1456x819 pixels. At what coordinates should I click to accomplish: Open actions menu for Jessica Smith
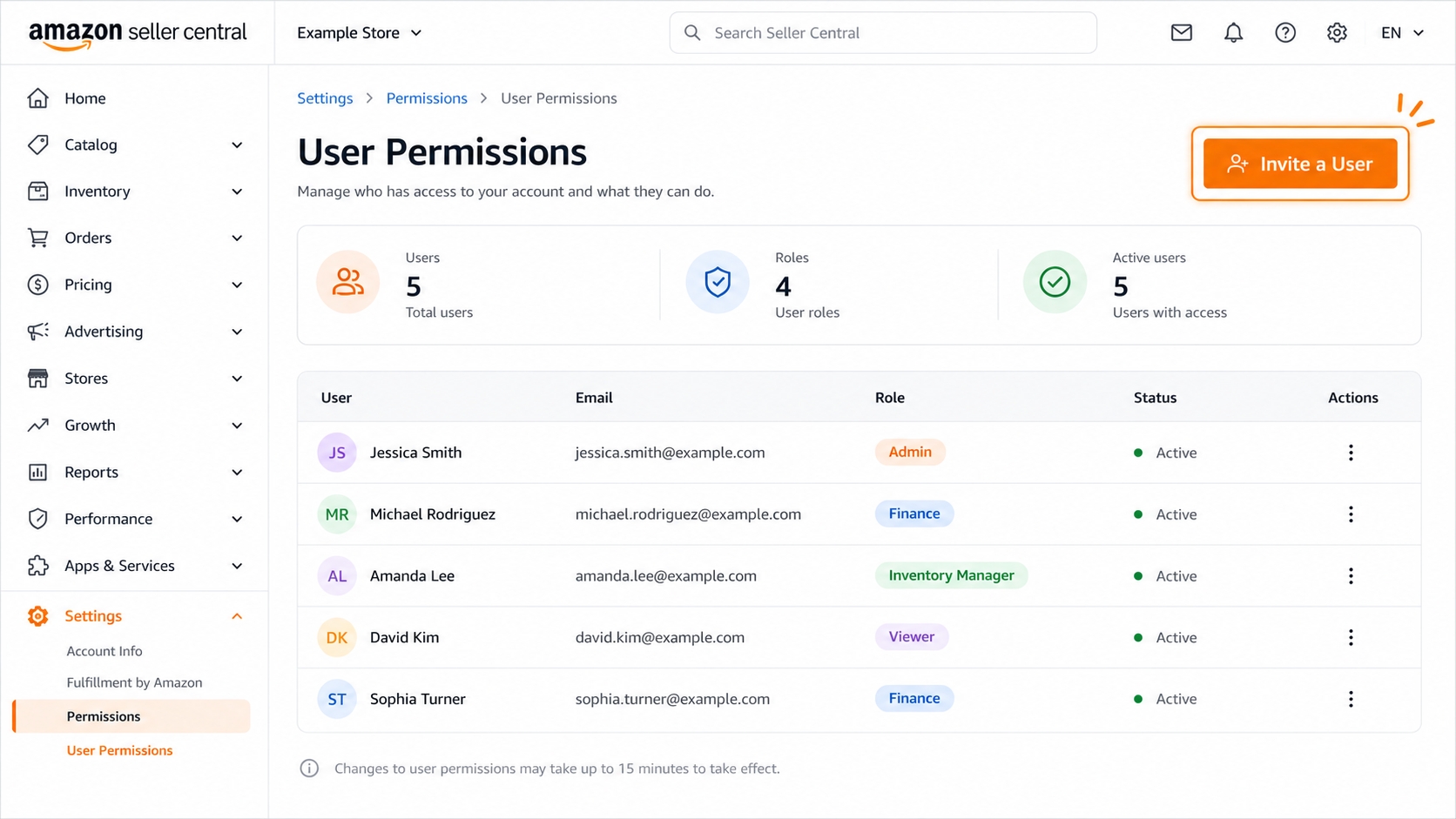click(1351, 453)
